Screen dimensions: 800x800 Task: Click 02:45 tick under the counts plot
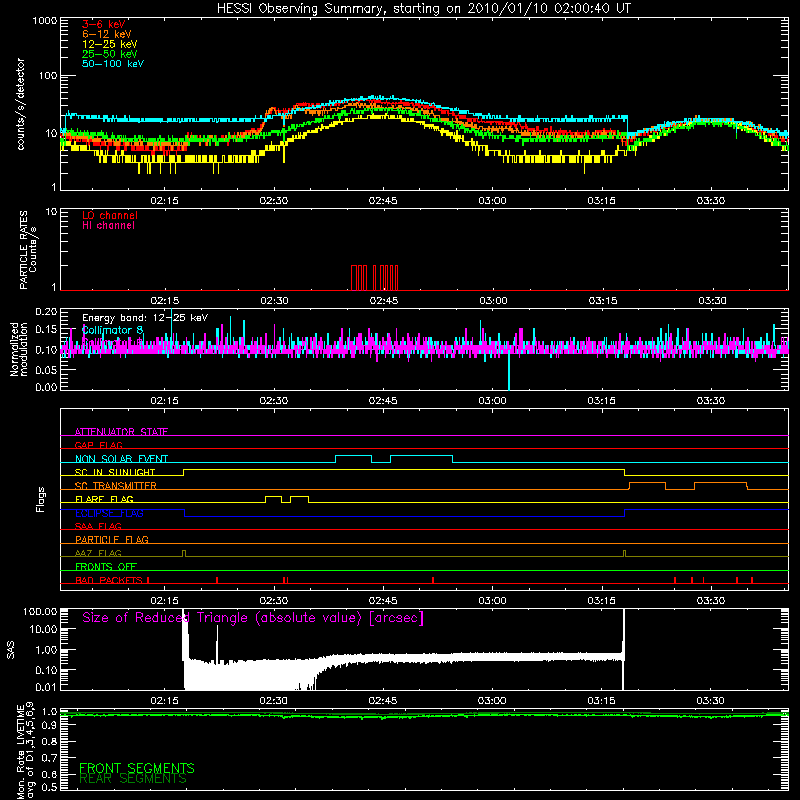click(x=383, y=201)
